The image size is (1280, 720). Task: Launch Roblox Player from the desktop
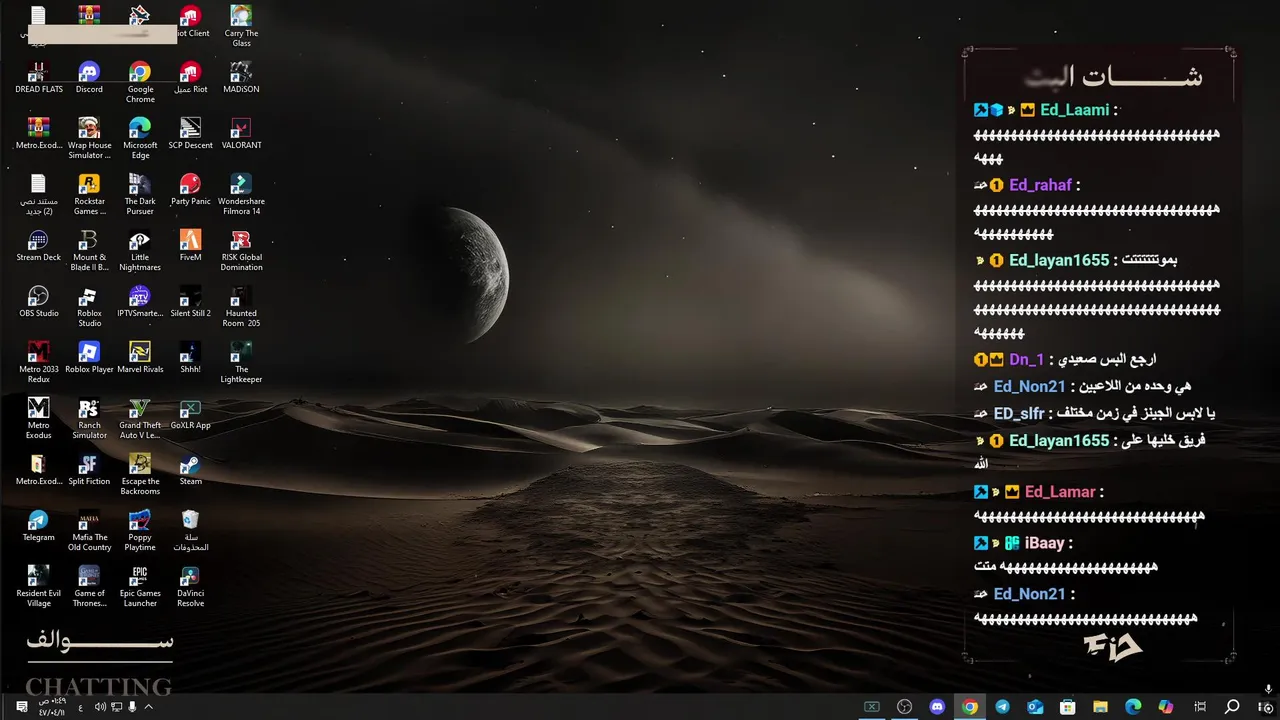pos(89,357)
